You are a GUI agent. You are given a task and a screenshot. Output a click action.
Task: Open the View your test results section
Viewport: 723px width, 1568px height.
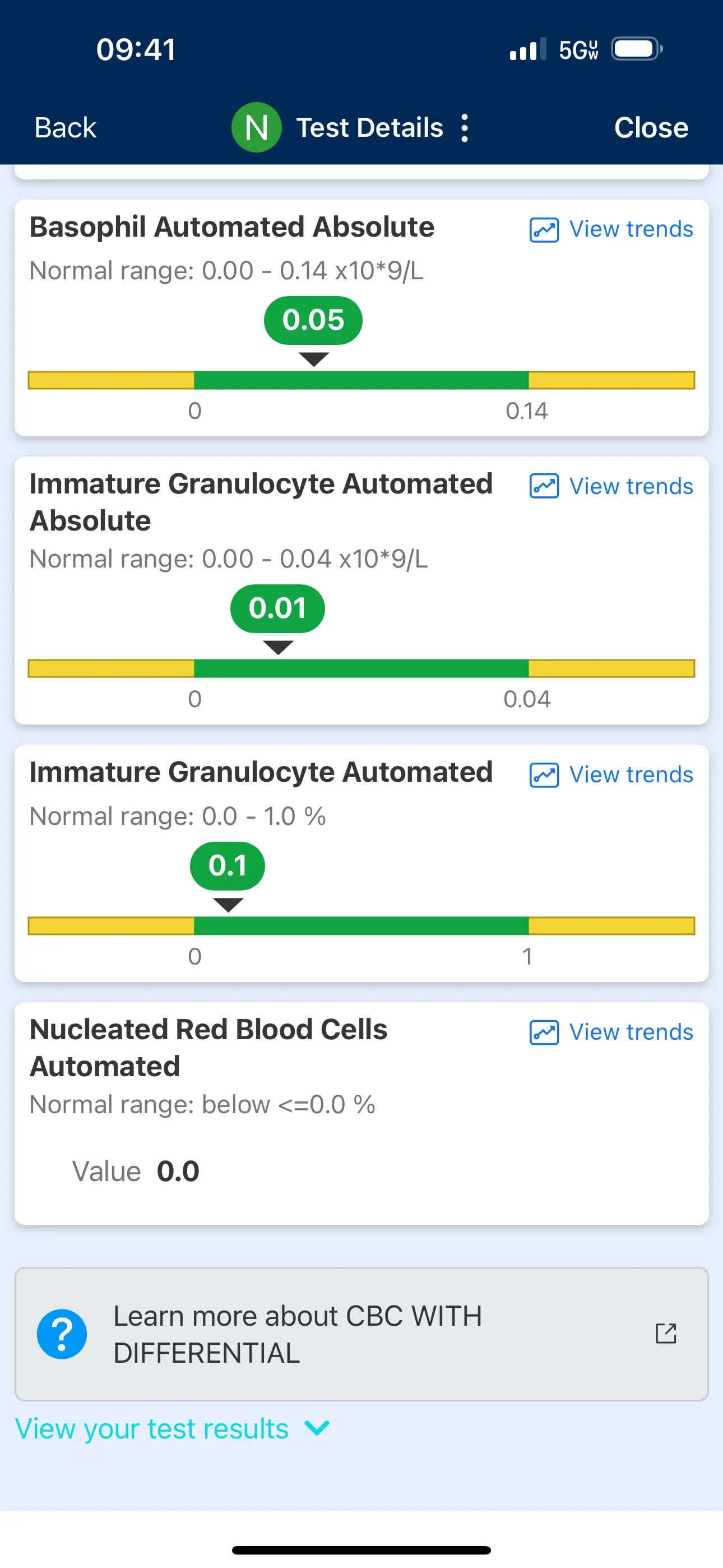coord(152,1428)
